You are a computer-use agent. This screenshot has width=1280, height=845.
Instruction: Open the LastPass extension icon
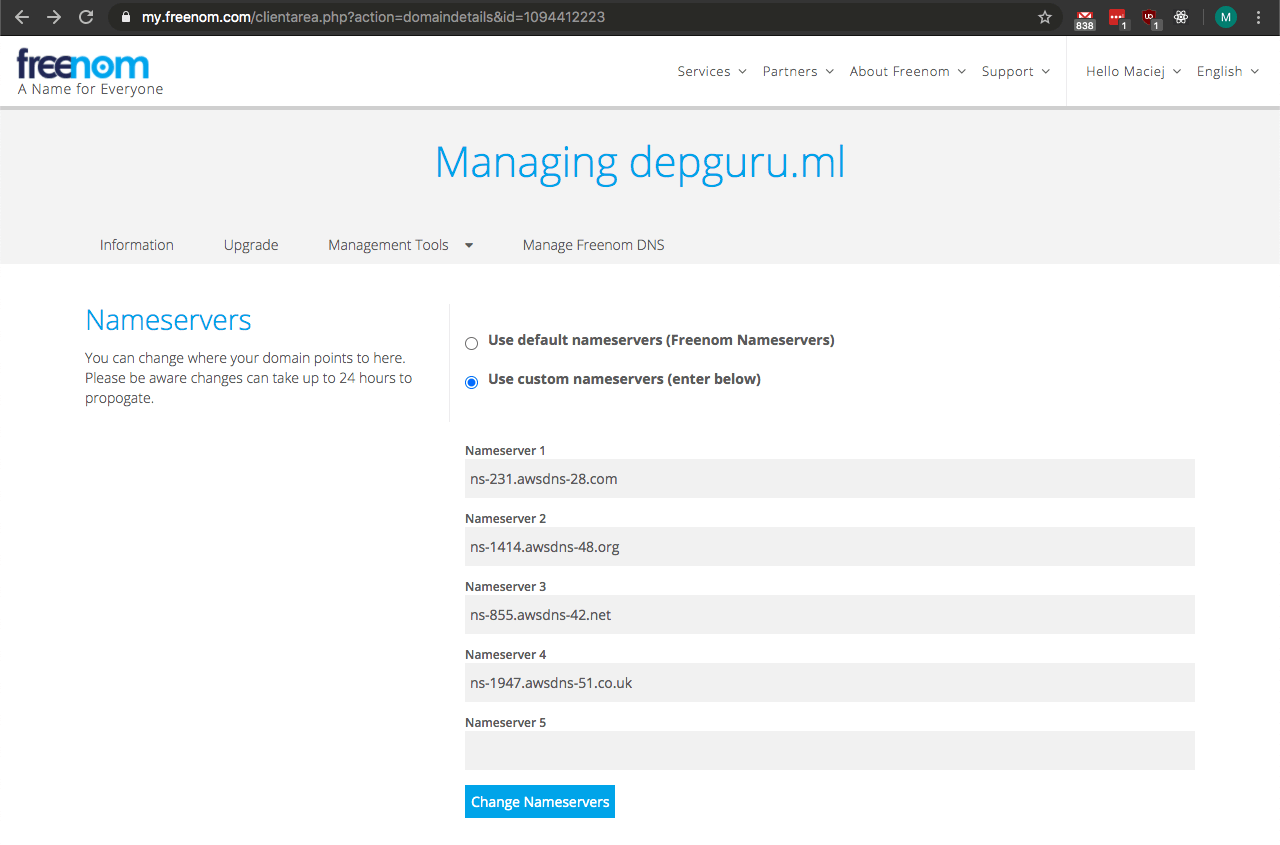tap(1118, 18)
